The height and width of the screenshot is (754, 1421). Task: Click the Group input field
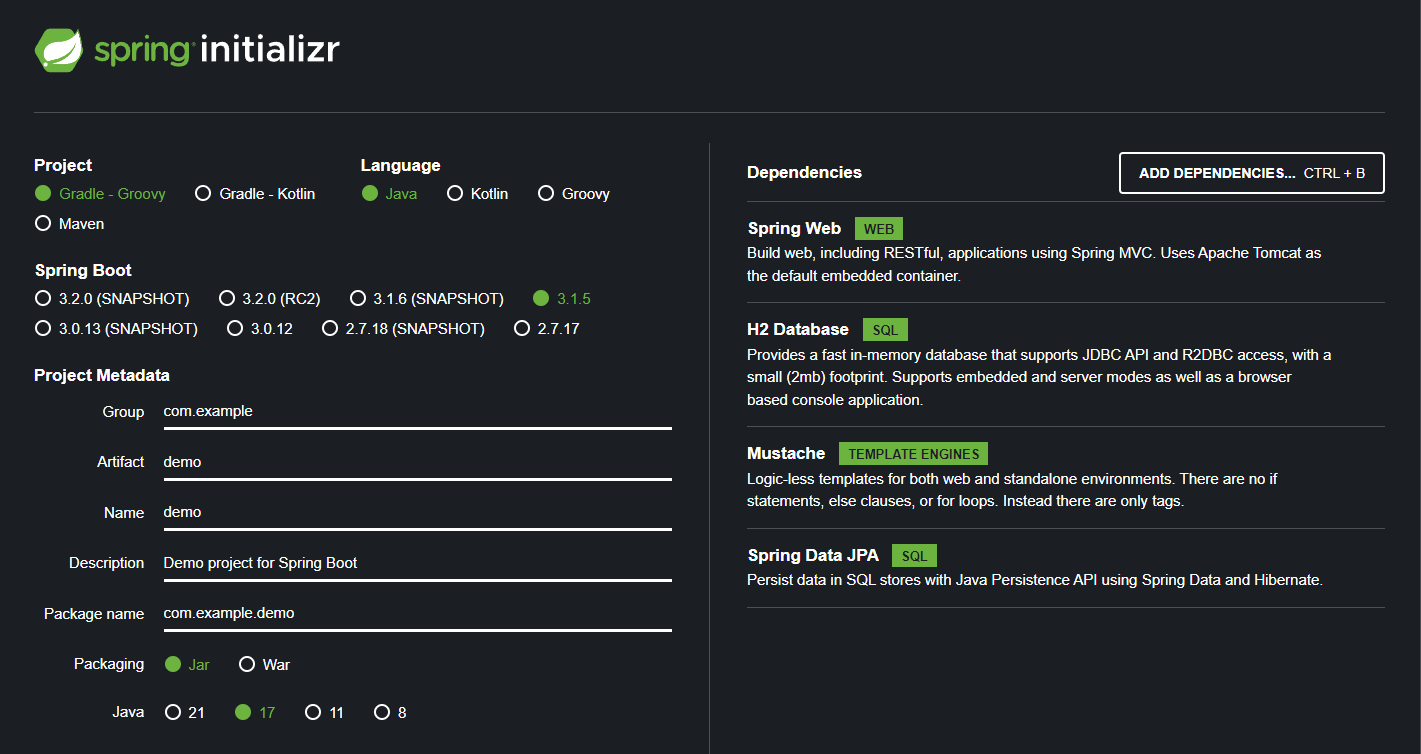coord(417,412)
